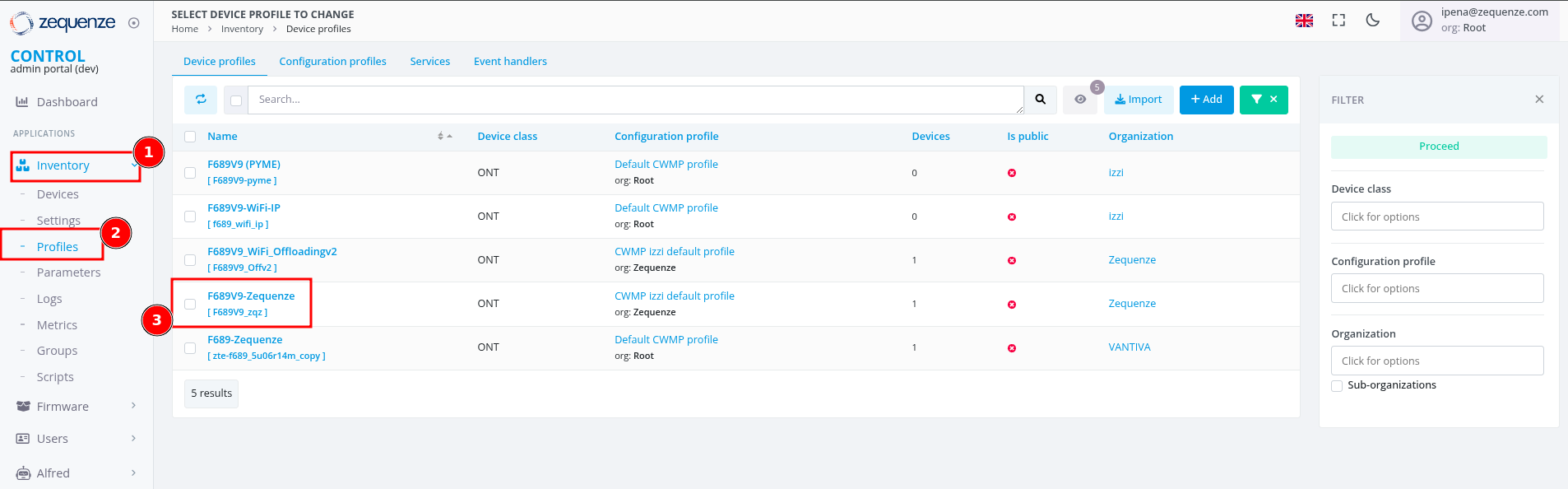Toggle dark mode moon icon

(x=1372, y=21)
